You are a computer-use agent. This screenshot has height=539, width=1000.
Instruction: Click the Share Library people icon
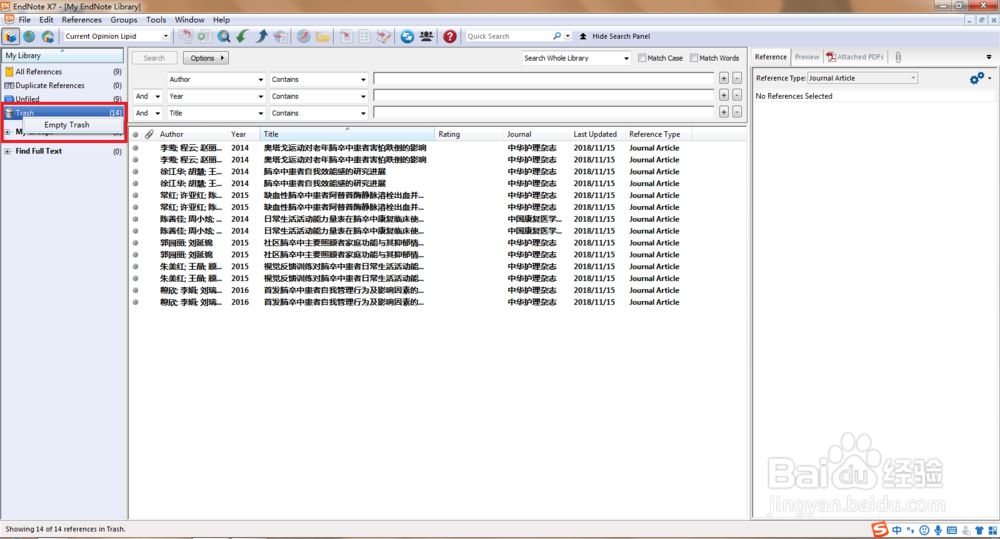click(x=426, y=36)
